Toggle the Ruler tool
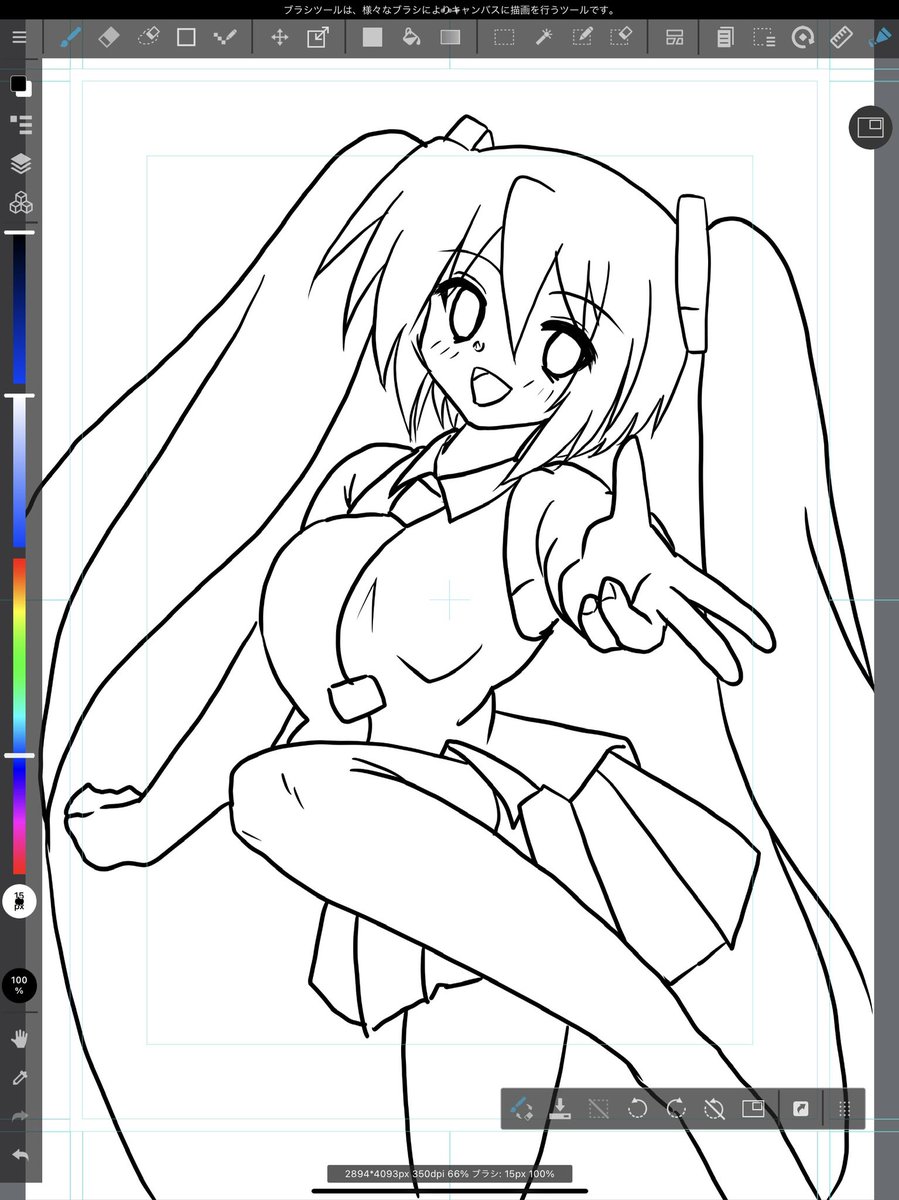Screen dimensions: 899x1200 coord(841,38)
